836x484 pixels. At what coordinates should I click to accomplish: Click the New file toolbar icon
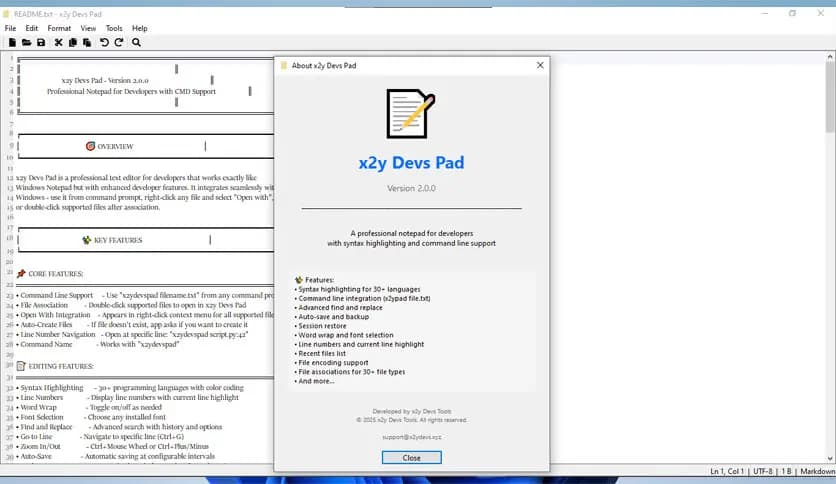12,42
